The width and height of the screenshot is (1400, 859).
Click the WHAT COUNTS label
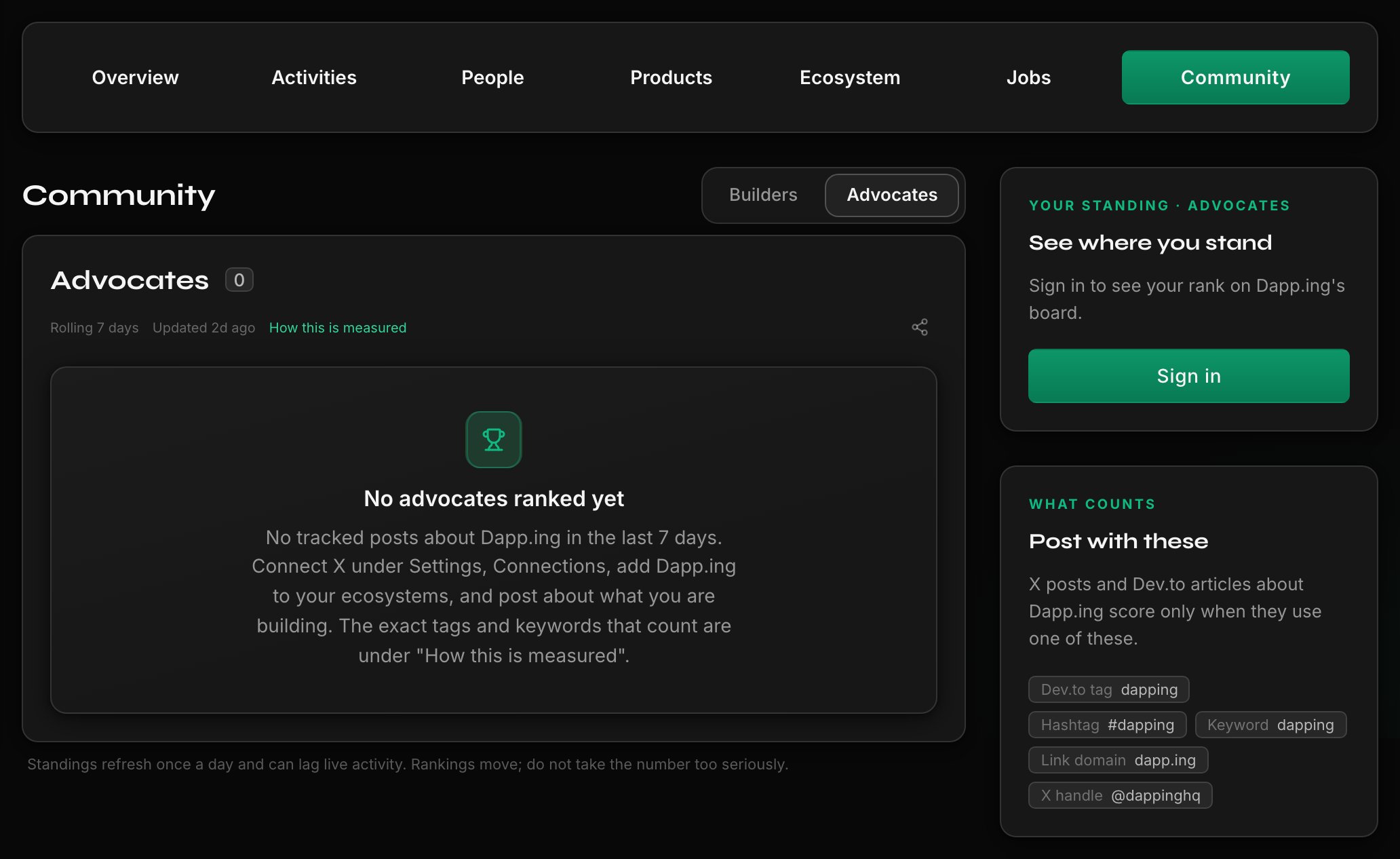click(x=1092, y=504)
